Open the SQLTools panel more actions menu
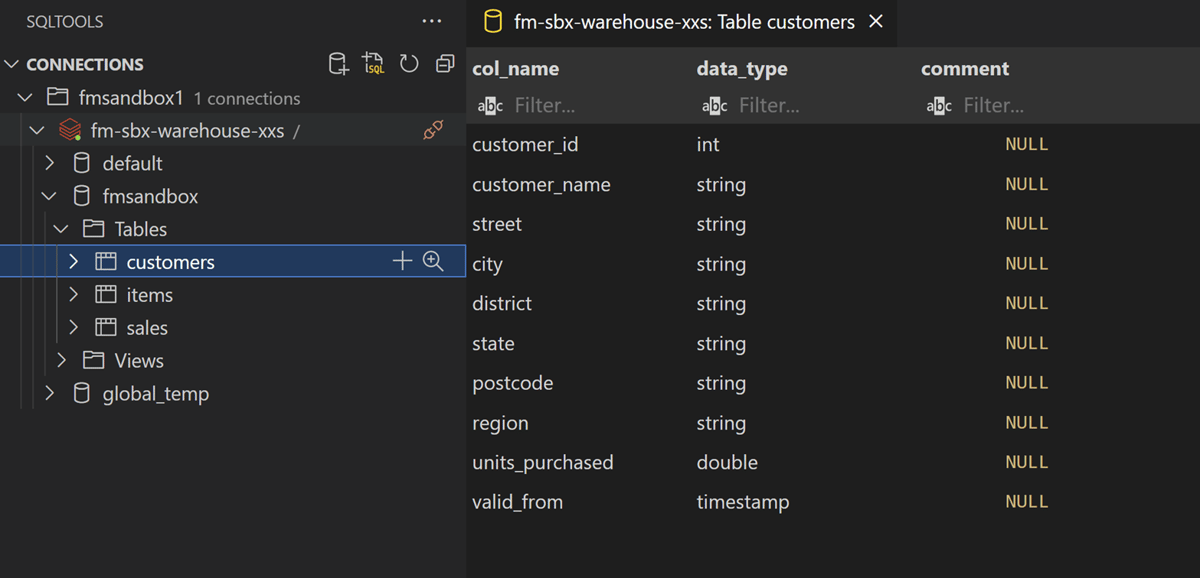This screenshot has width=1200, height=578. click(431, 21)
